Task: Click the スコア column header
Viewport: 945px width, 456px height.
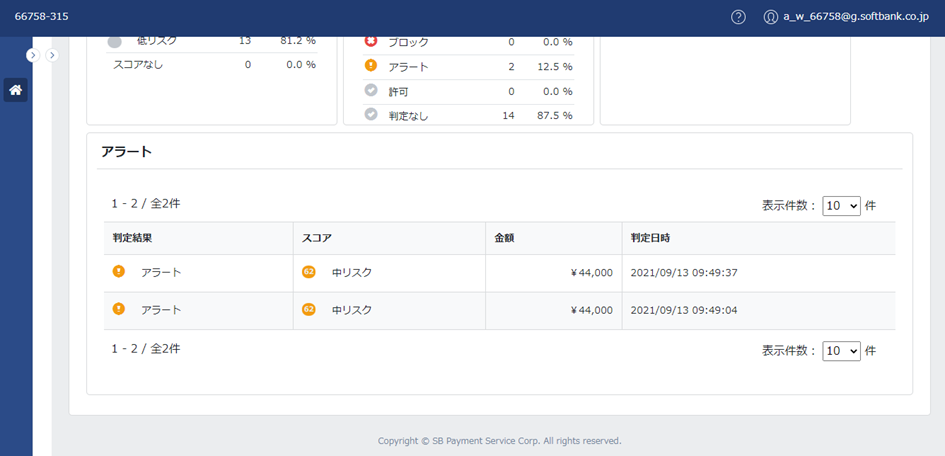Action: coord(316,238)
